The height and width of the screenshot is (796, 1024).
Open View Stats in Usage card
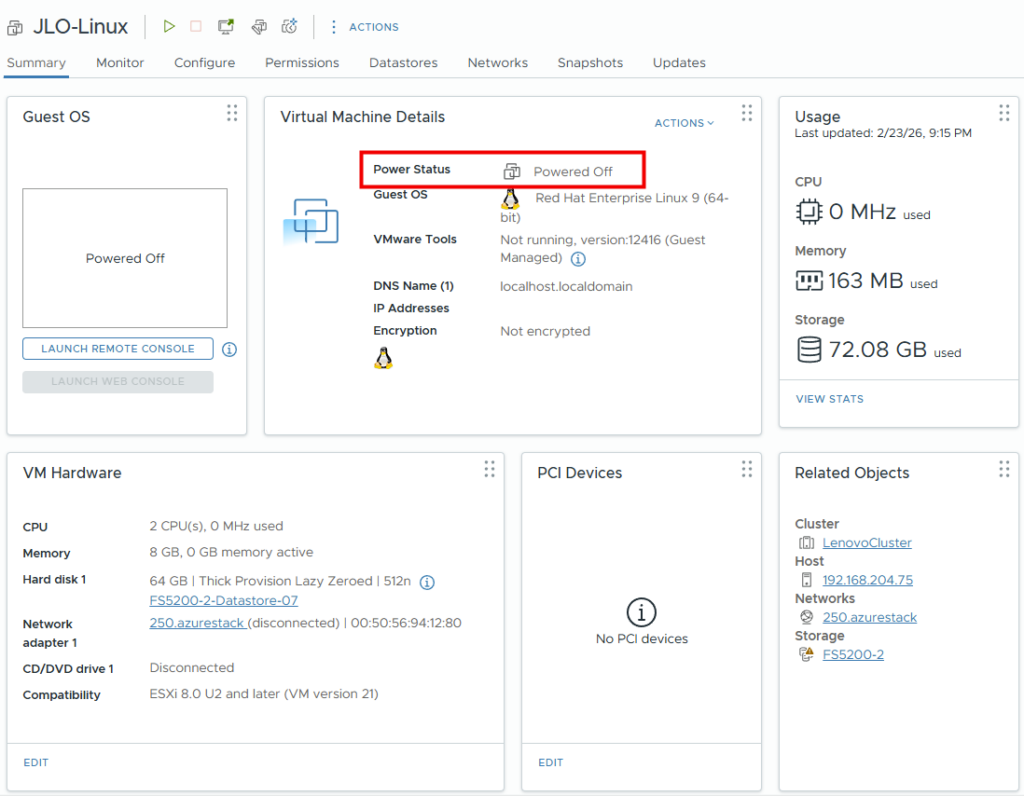tap(829, 399)
